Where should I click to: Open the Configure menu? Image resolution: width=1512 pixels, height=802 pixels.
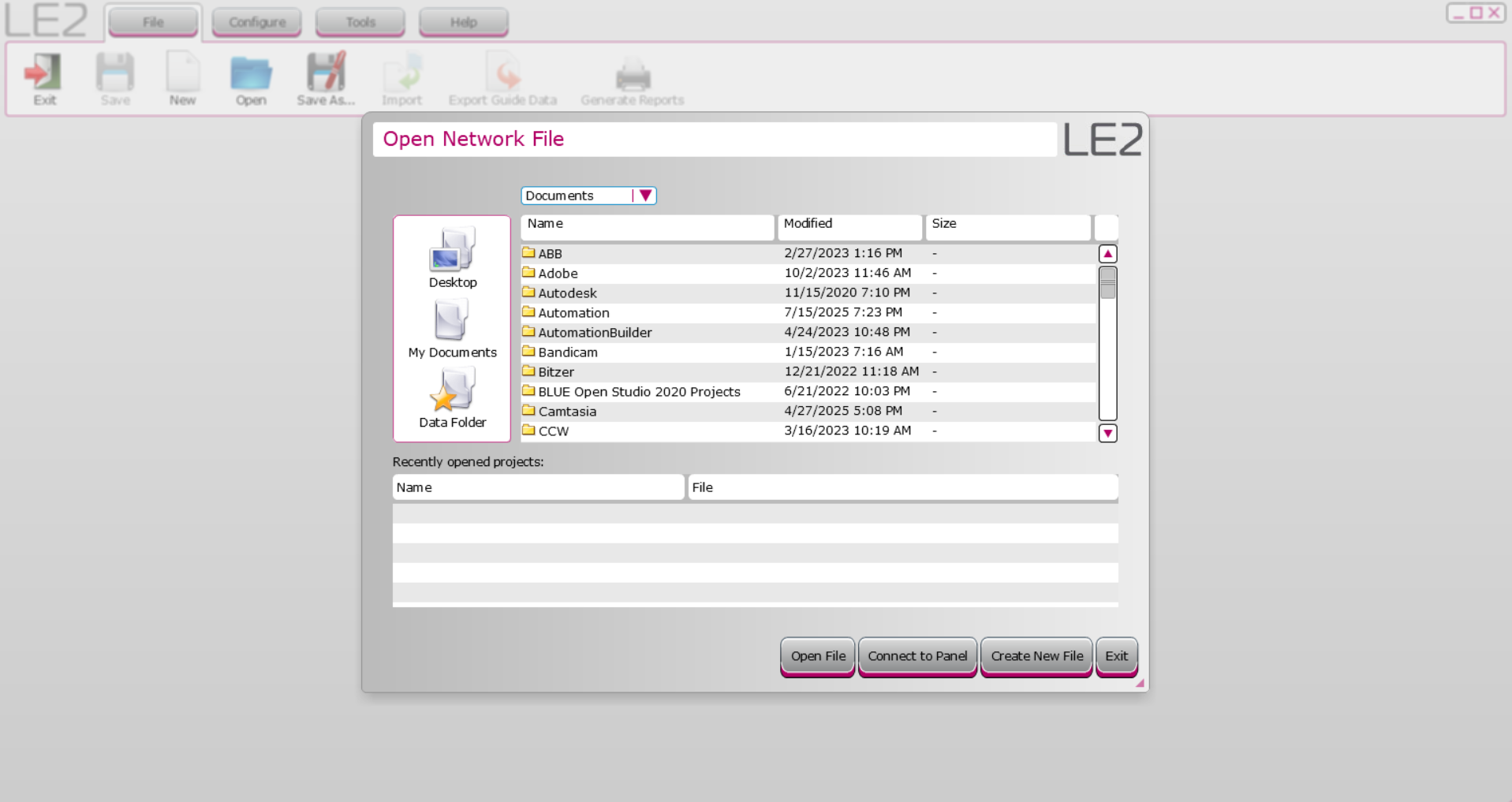pos(256,21)
